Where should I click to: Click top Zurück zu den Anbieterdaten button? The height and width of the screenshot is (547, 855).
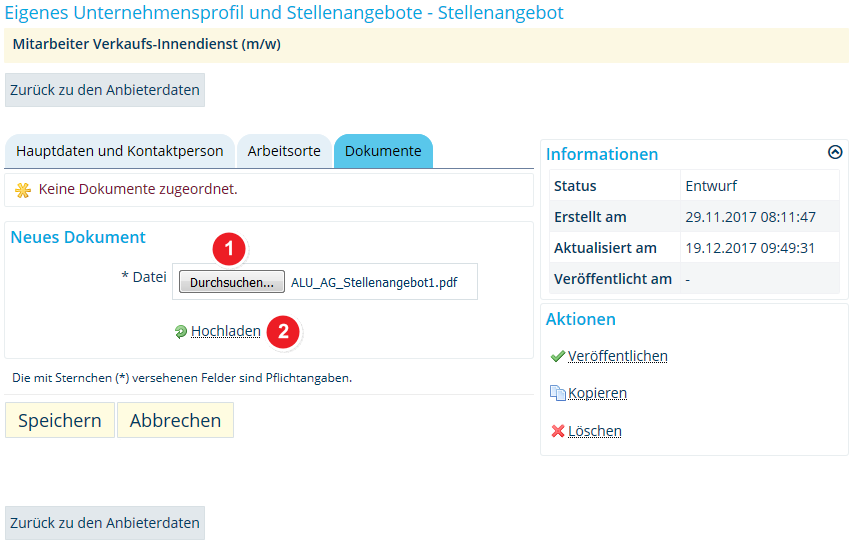[105, 90]
